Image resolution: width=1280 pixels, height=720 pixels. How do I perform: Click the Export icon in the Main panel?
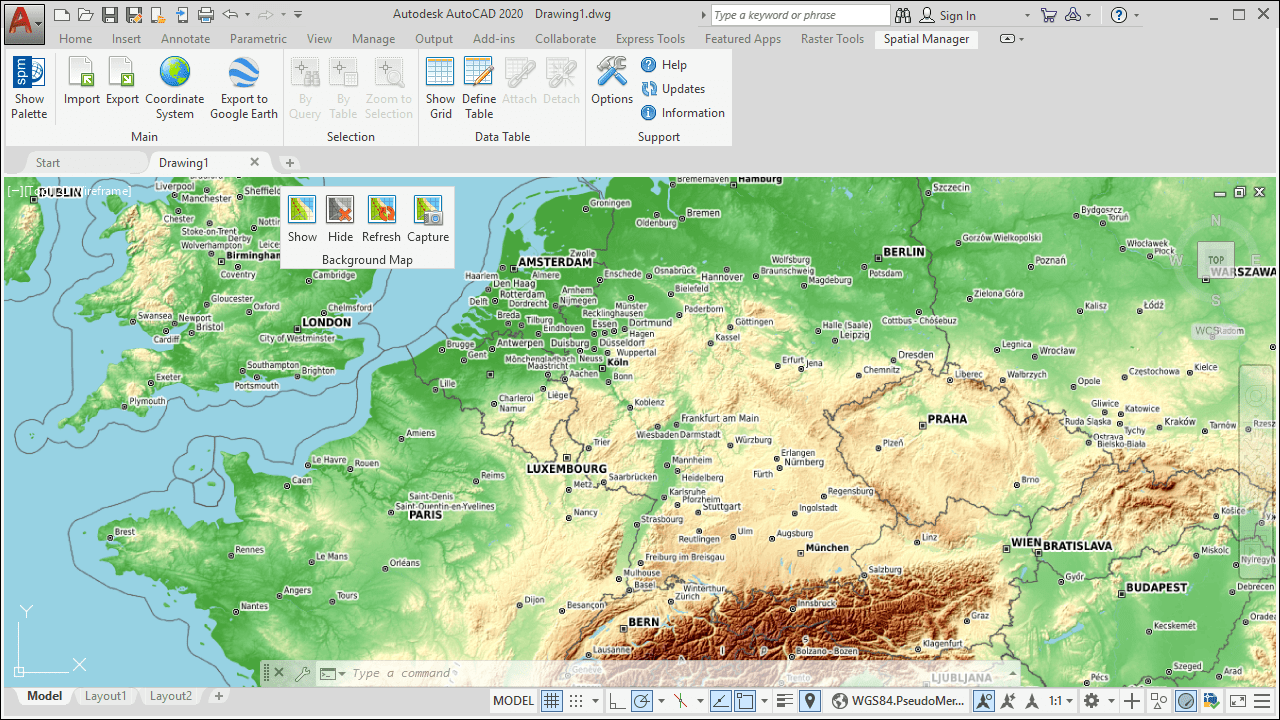coord(122,81)
